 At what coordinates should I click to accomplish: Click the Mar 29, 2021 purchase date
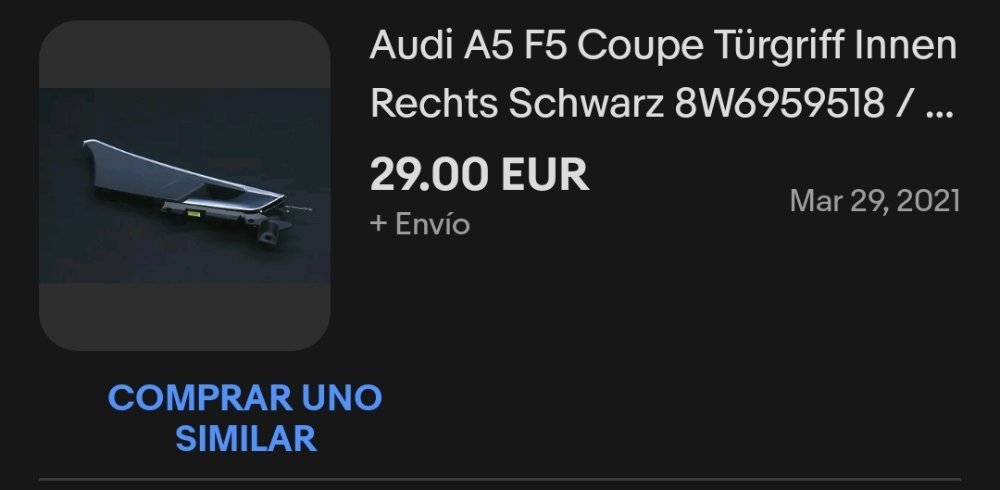coord(874,201)
